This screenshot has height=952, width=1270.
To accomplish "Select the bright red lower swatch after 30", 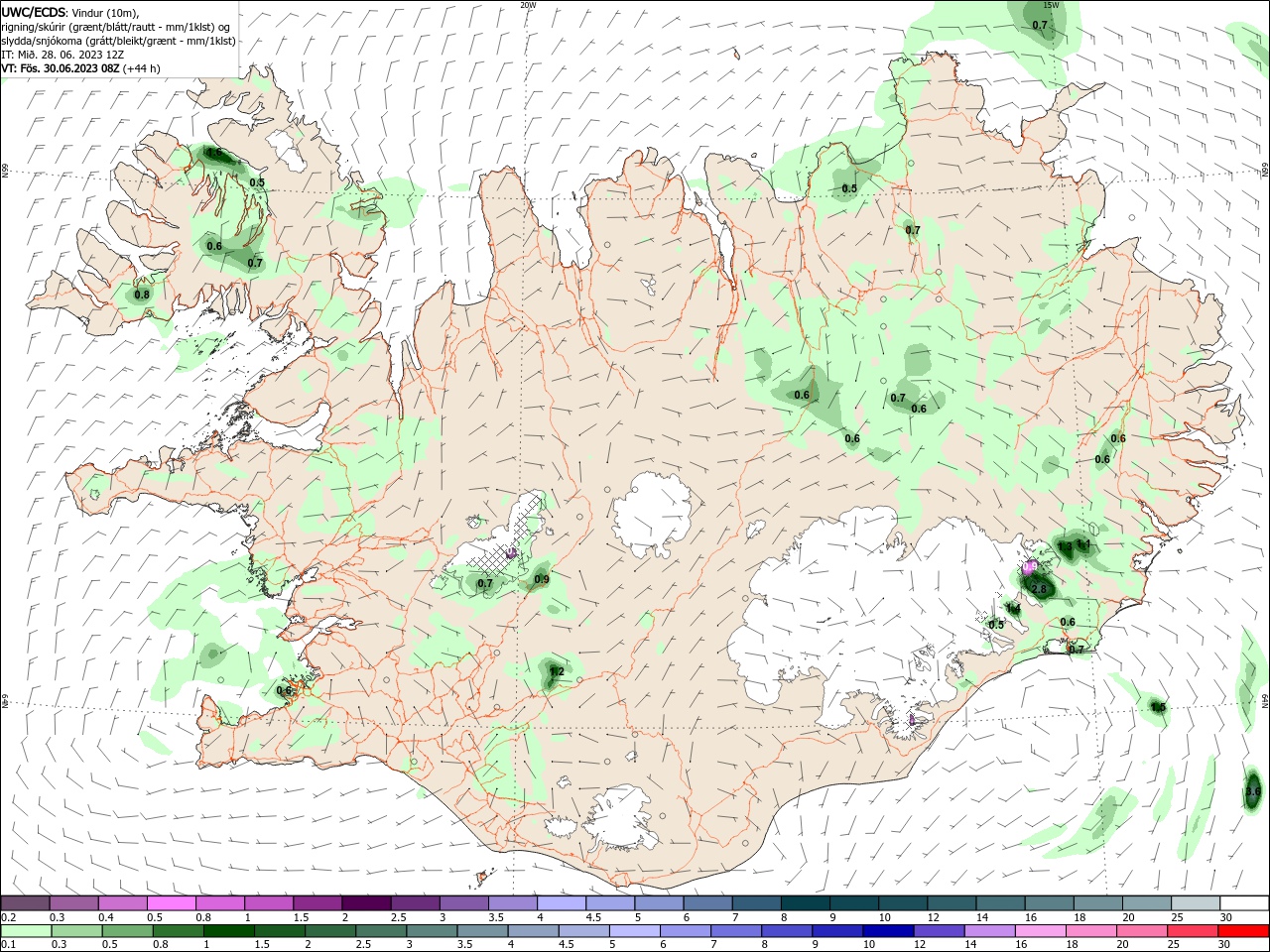I will pos(1243,931).
